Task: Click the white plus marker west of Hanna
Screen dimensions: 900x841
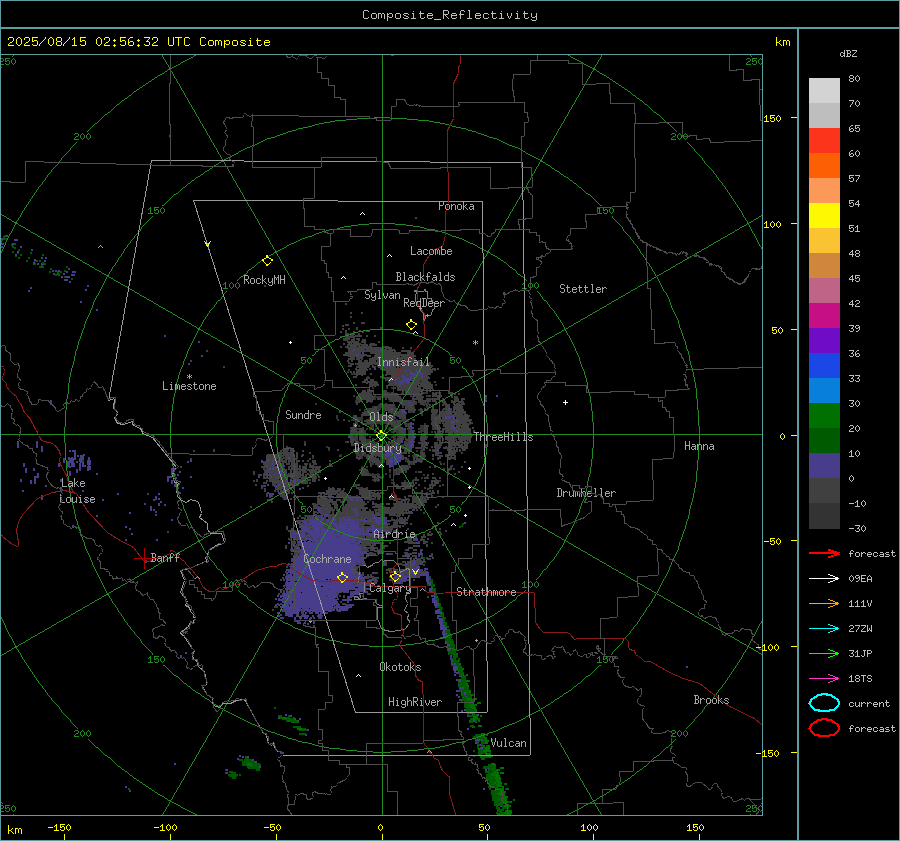Action: [565, 402]
